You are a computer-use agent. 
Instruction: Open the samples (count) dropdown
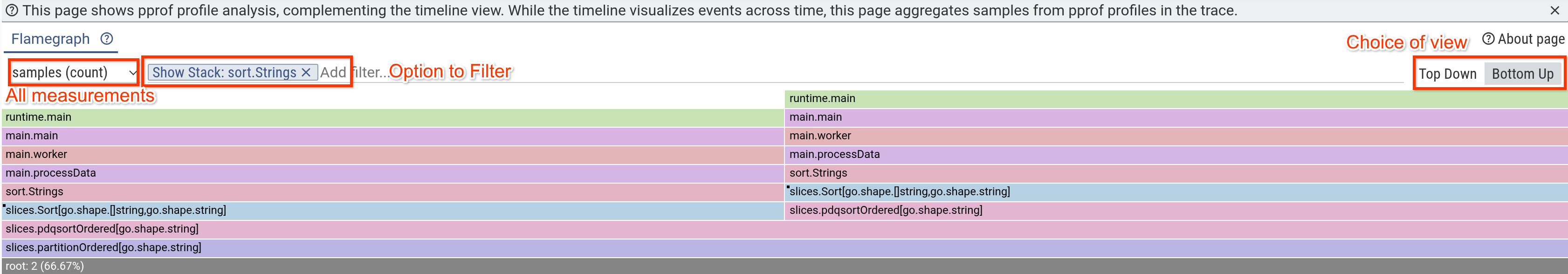tap(73, 72)
